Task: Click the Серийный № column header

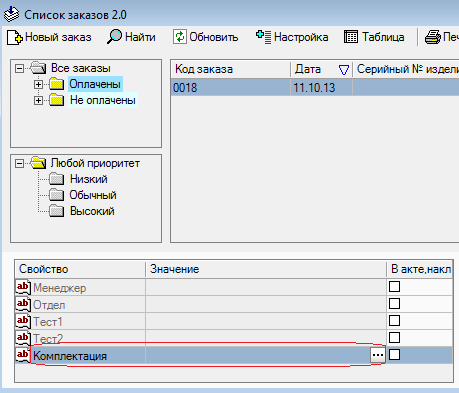Action: point(406,69)
